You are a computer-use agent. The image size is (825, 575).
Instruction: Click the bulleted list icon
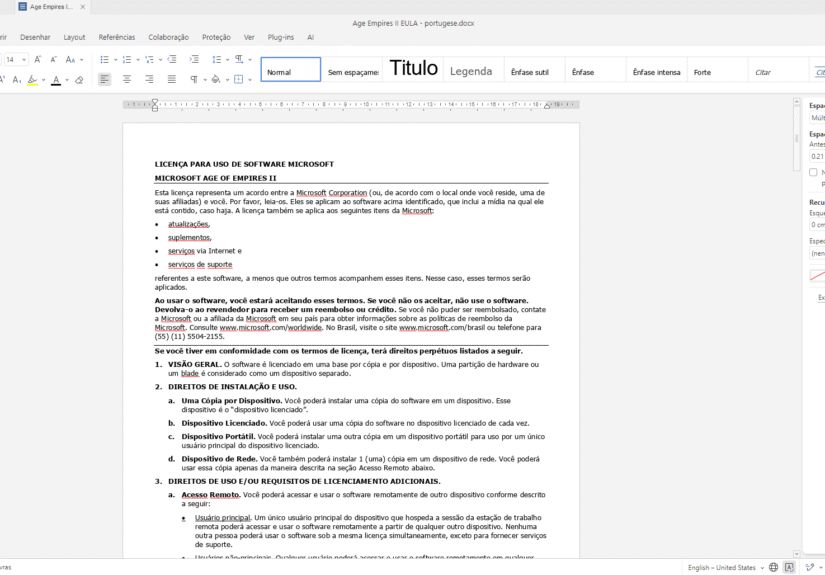[x=104, y=60]
